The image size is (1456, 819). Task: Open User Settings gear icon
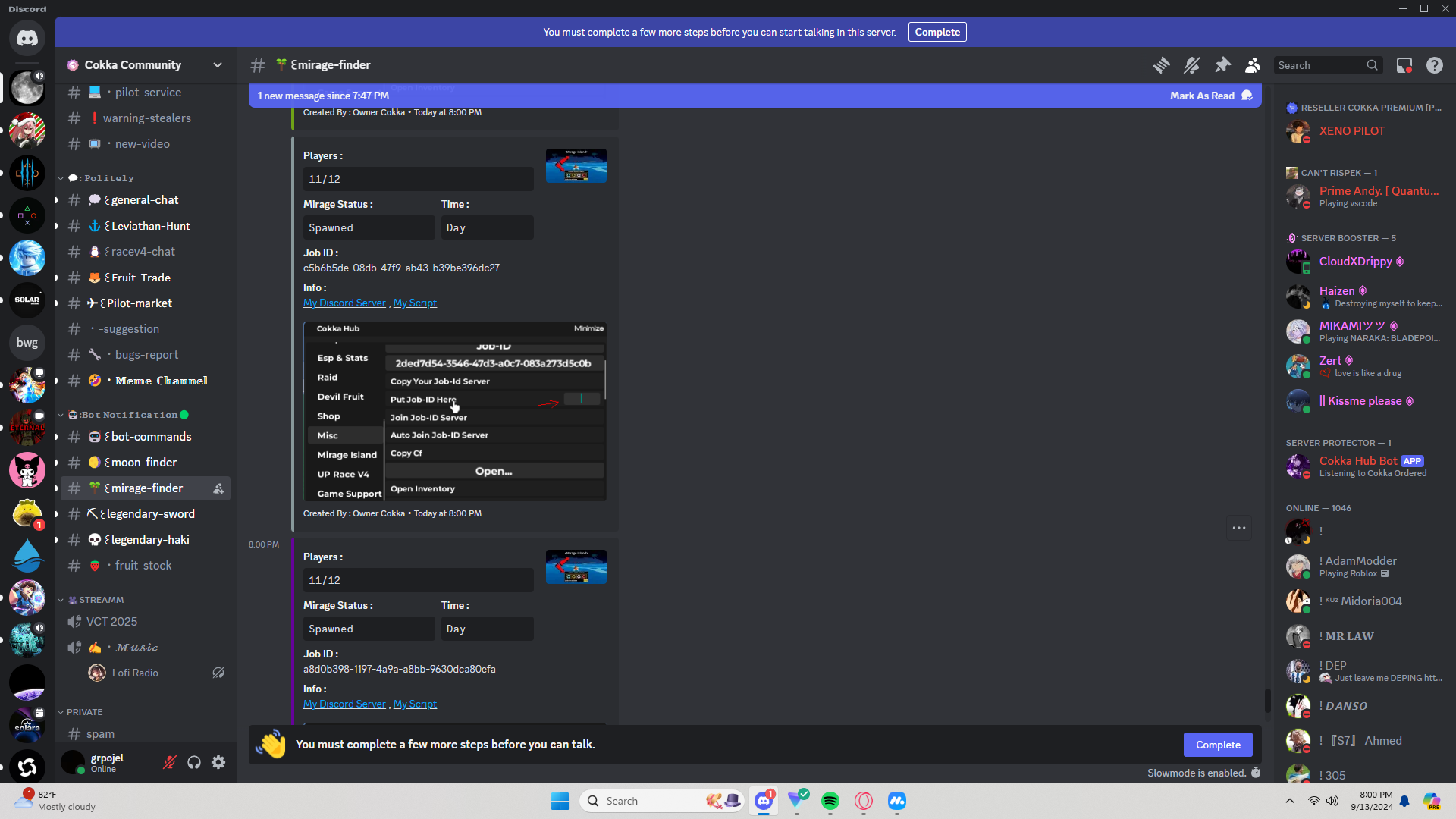(218, 762)
